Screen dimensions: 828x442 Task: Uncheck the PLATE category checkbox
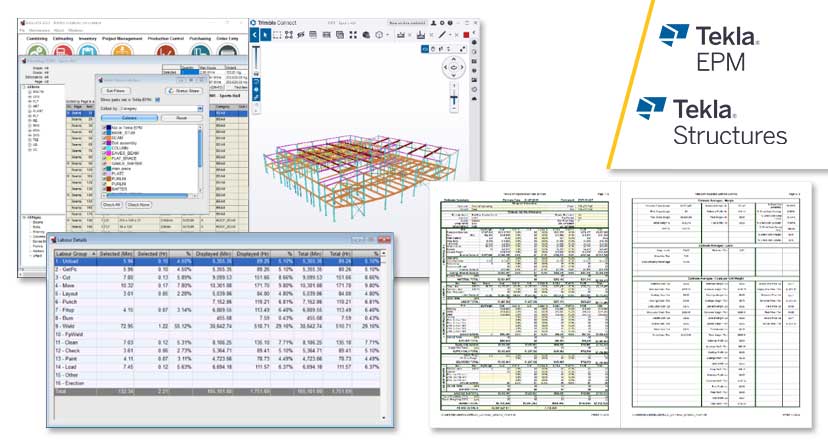tap(103, 174)
